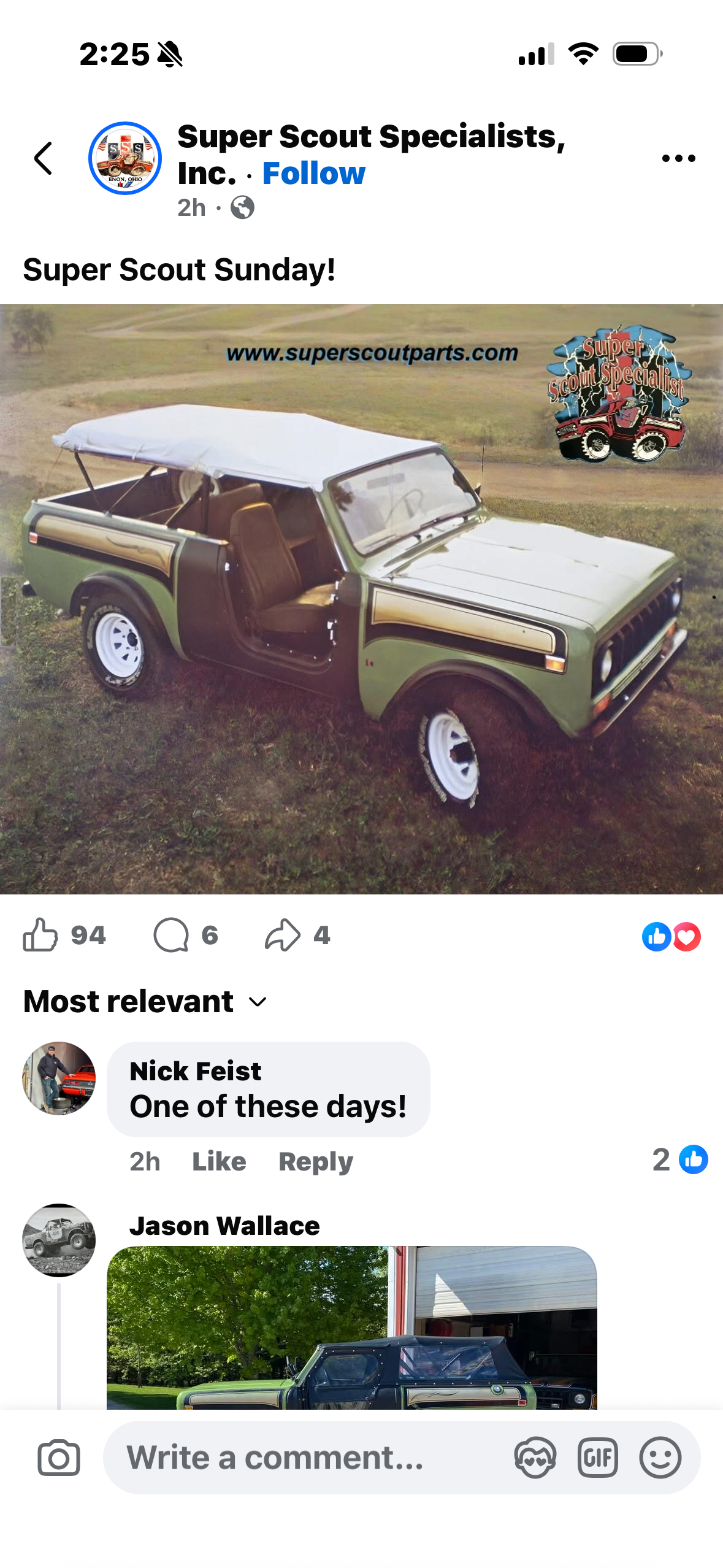Viewport: 723px width, 1568px height.
Task: View the like and heart reactions
Action: tap(671, 937)
